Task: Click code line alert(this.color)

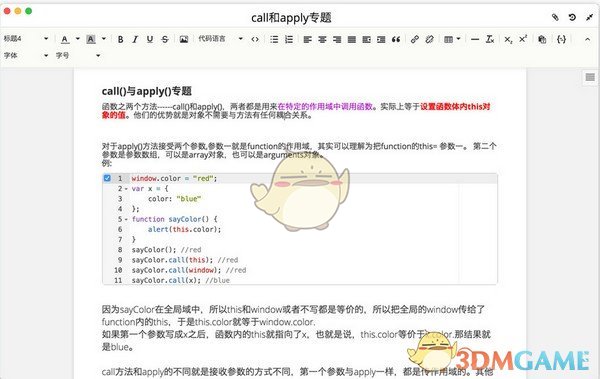Action: (185, 229)
